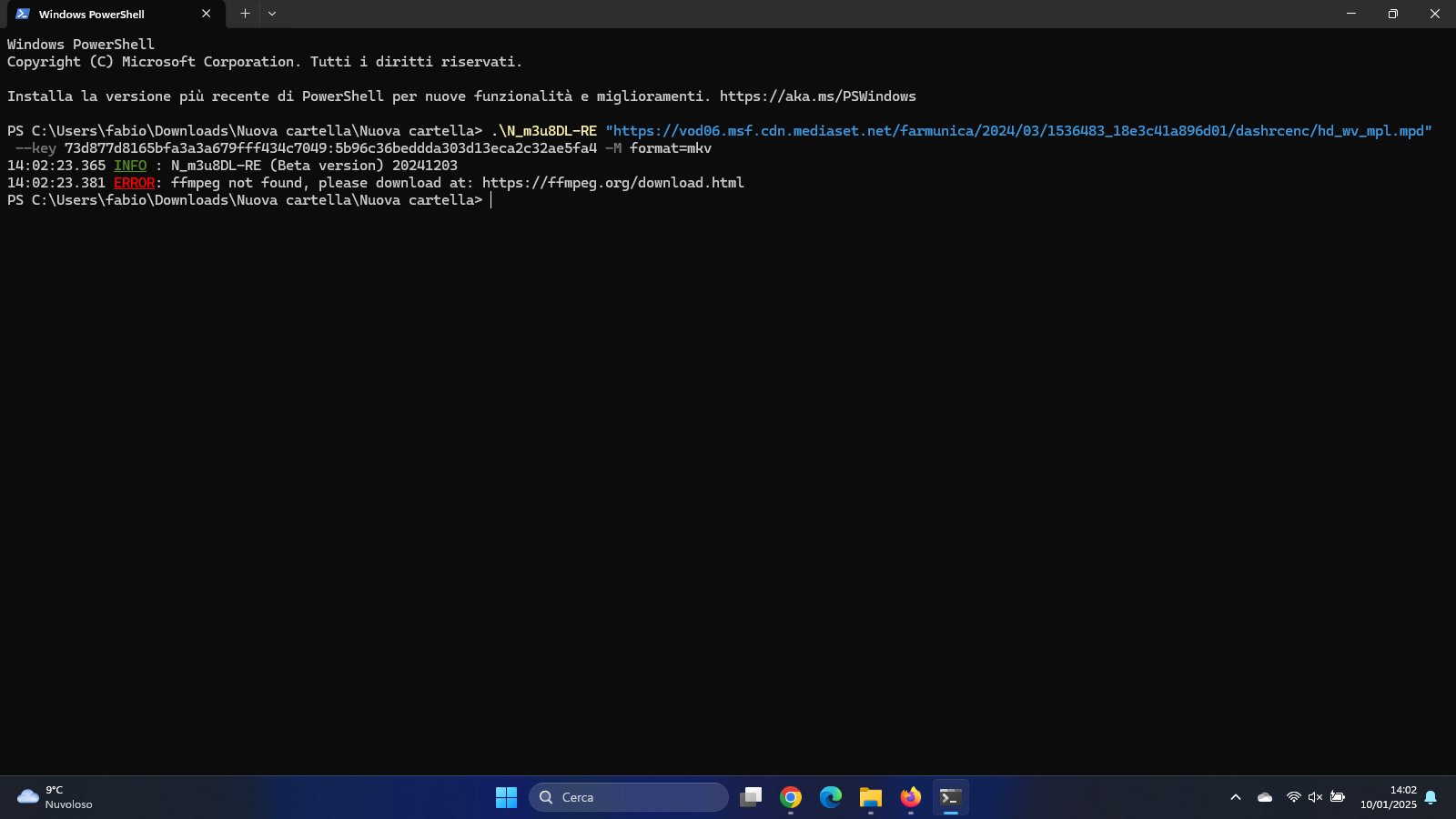The height and width of the screenshot is (819, 1456).
Task: Open Task View in the taskbar
Action: [751, 797]
